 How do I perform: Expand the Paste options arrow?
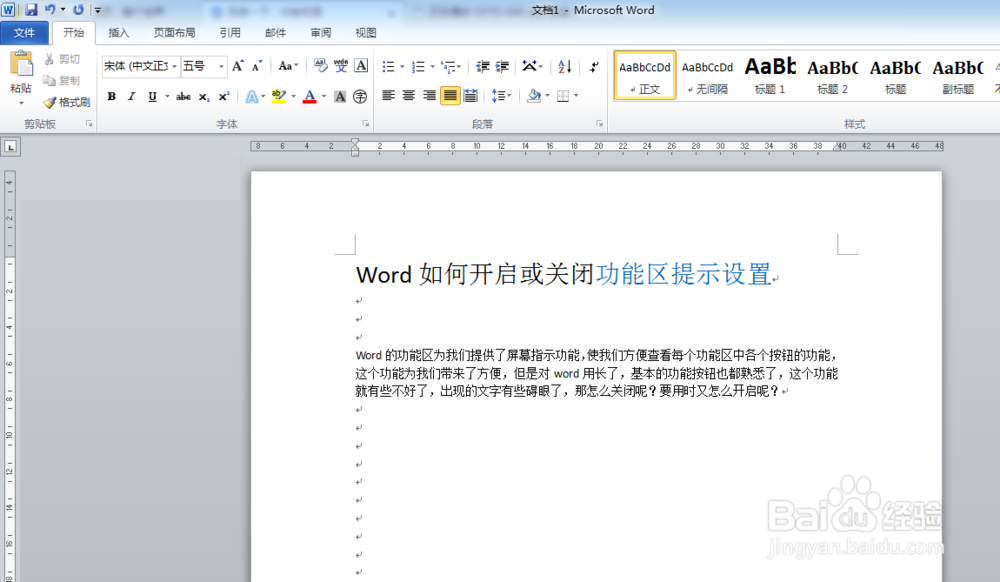tap(21, 103)
